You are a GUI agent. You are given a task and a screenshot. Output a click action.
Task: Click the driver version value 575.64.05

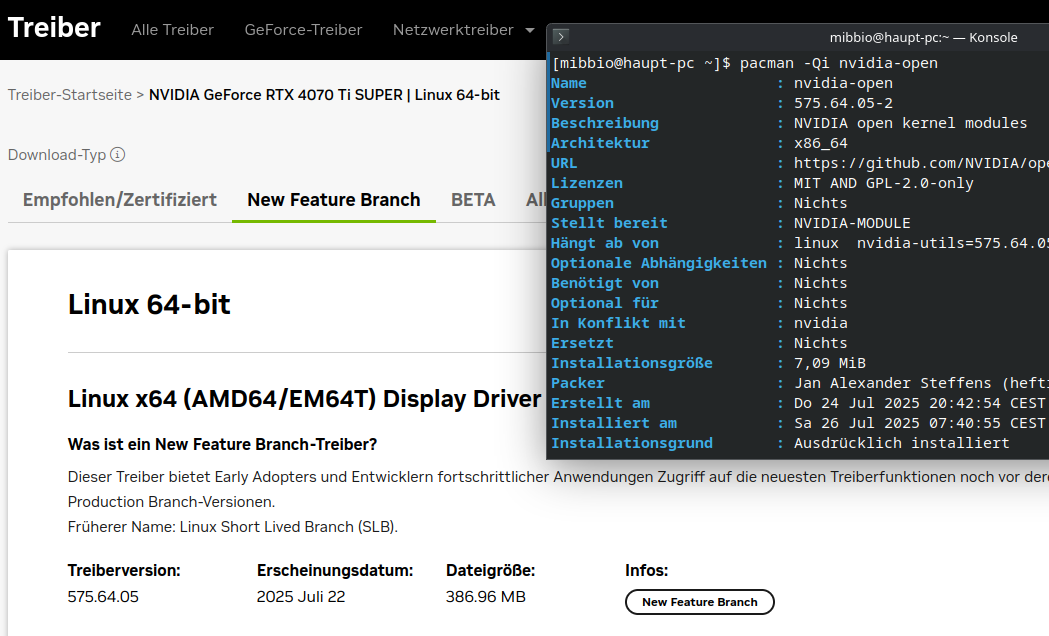click(103, 597)
